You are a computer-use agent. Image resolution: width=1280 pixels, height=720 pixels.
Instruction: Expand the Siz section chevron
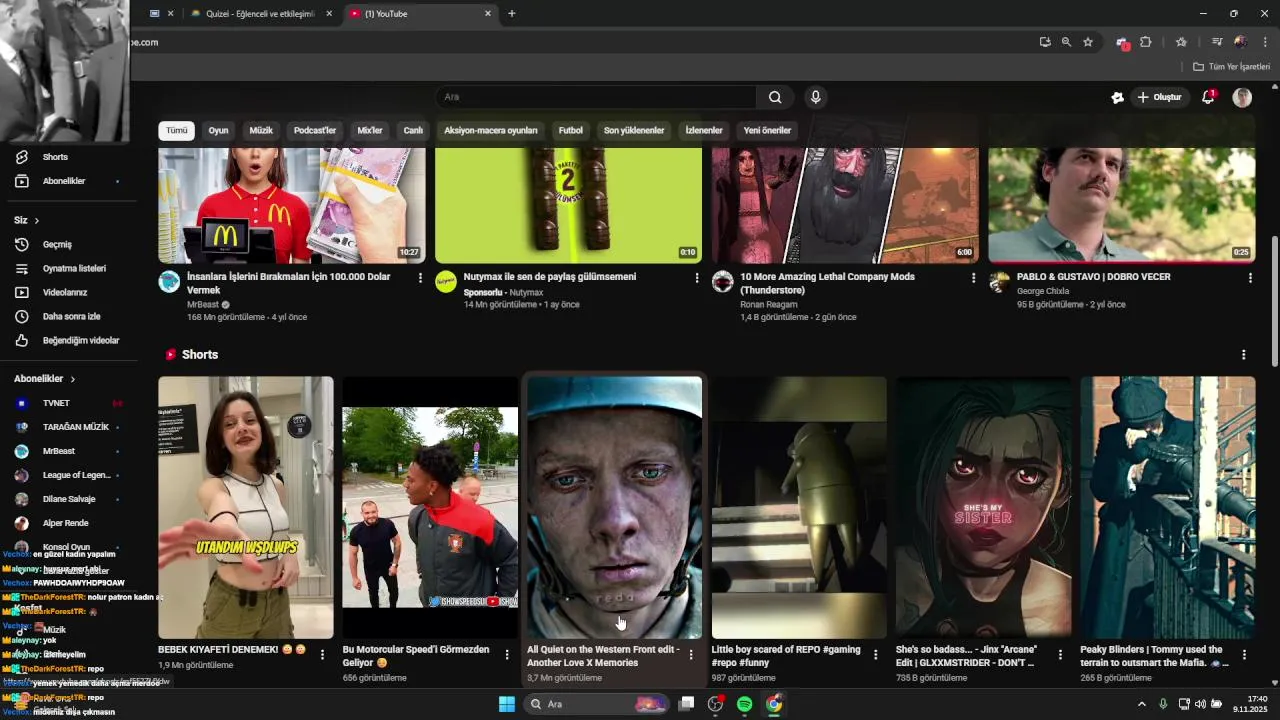tap(37, 220)
